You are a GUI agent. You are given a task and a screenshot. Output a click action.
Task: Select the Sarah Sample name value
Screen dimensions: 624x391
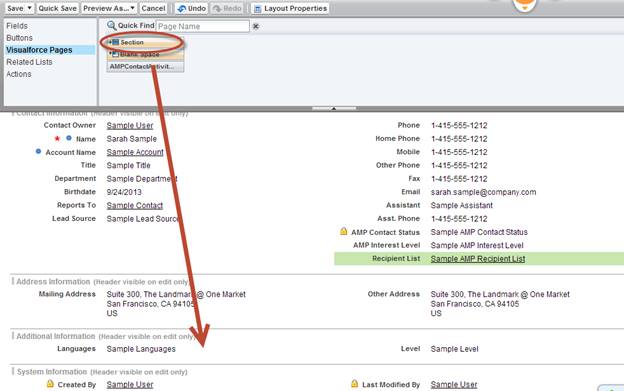click(131, 139)
